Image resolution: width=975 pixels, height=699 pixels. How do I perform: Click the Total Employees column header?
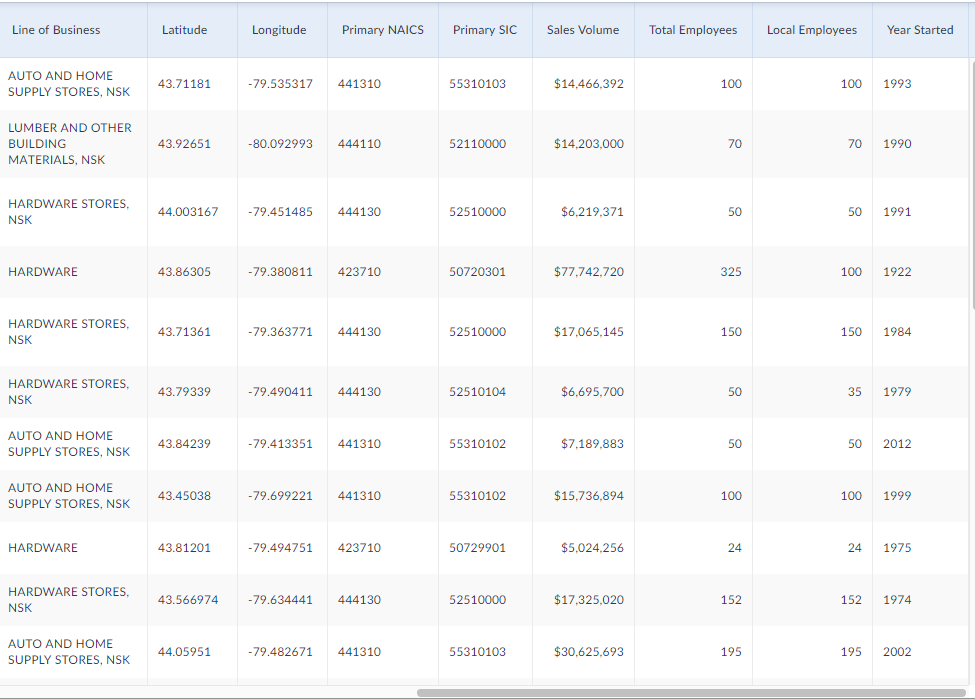[x=693, y=30]
